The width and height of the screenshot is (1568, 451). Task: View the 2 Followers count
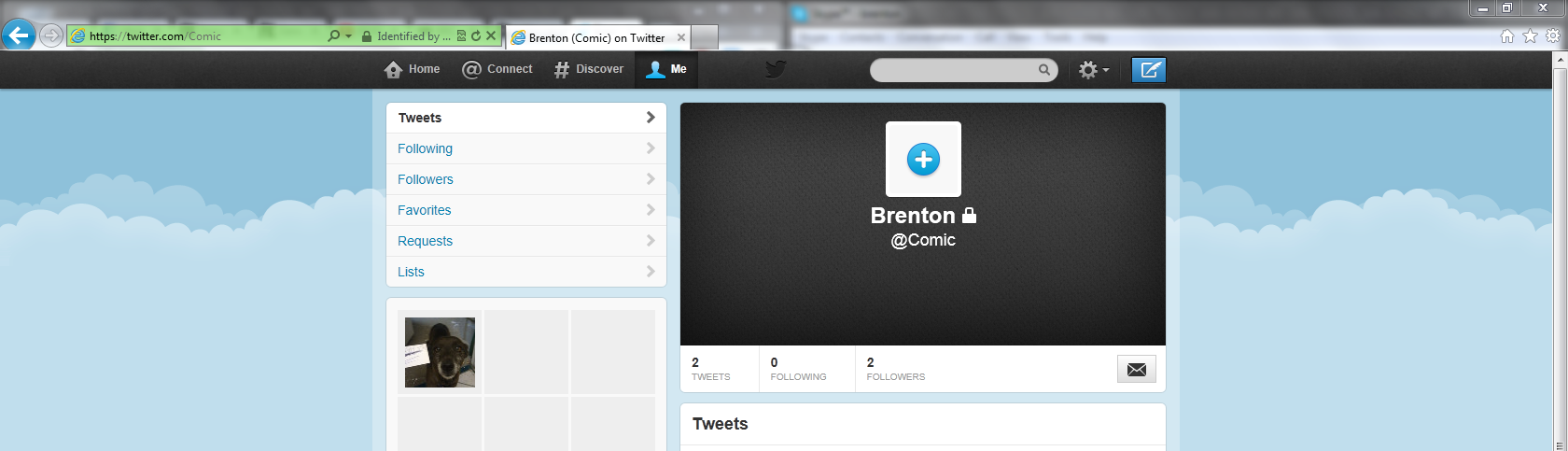tap(896, 369)
